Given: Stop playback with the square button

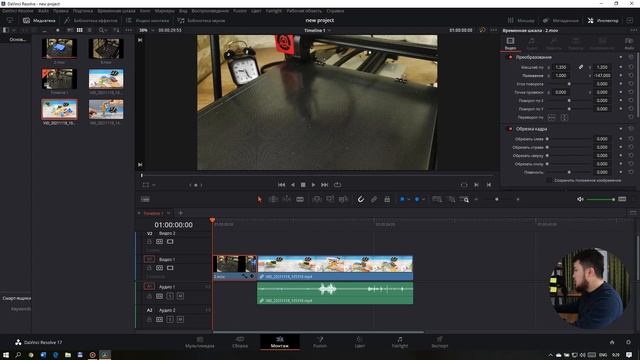Looking at the screenshot, I should coord(303,185).
